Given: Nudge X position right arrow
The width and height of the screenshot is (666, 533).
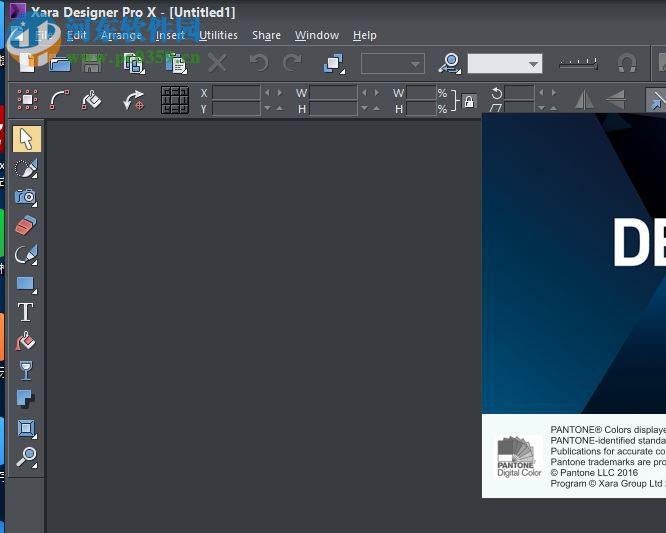Looking at the screenshot, I should pos(279,92).
